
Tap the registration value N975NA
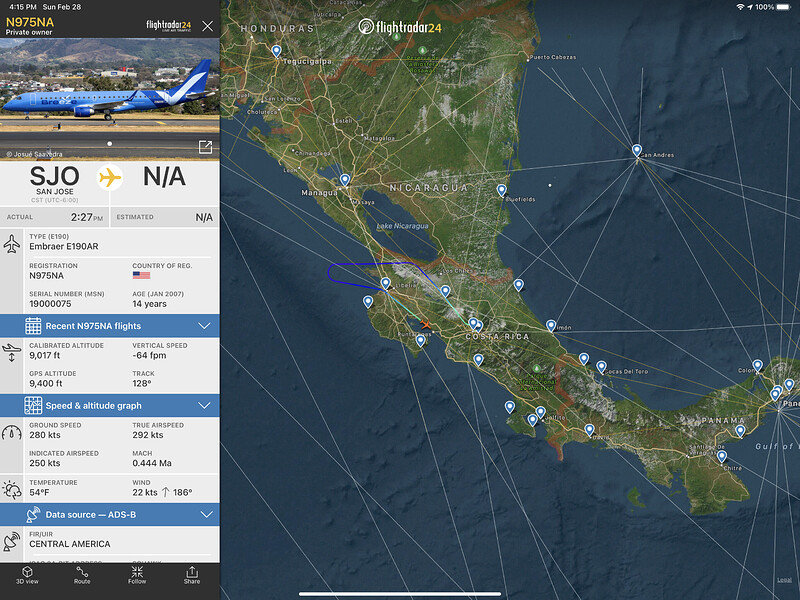coord(46,276)
